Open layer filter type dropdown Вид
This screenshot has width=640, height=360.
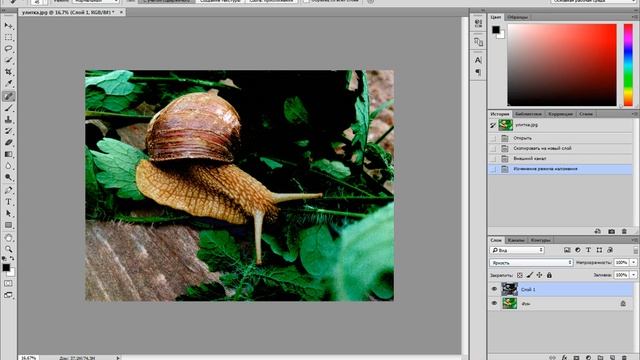pyautogui.click(x=517, y=250)
